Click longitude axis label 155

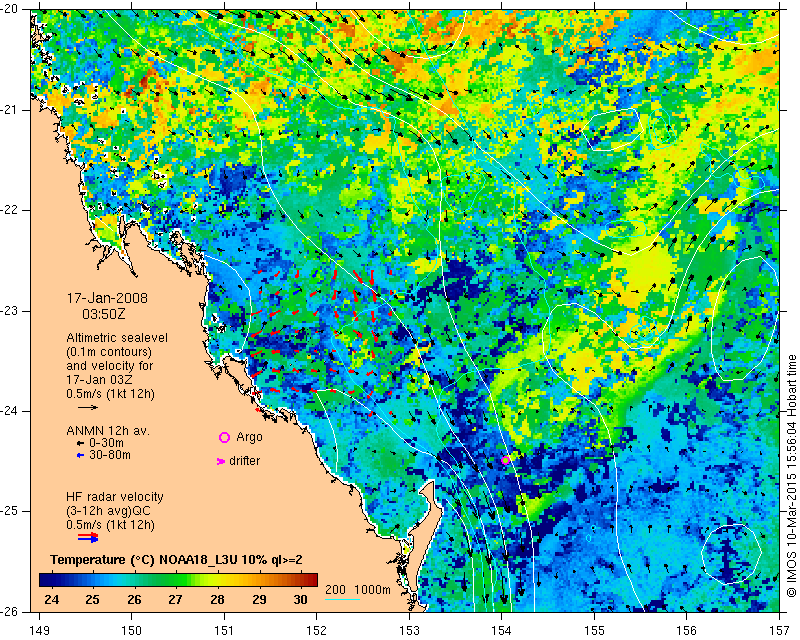tap(594, 631)
